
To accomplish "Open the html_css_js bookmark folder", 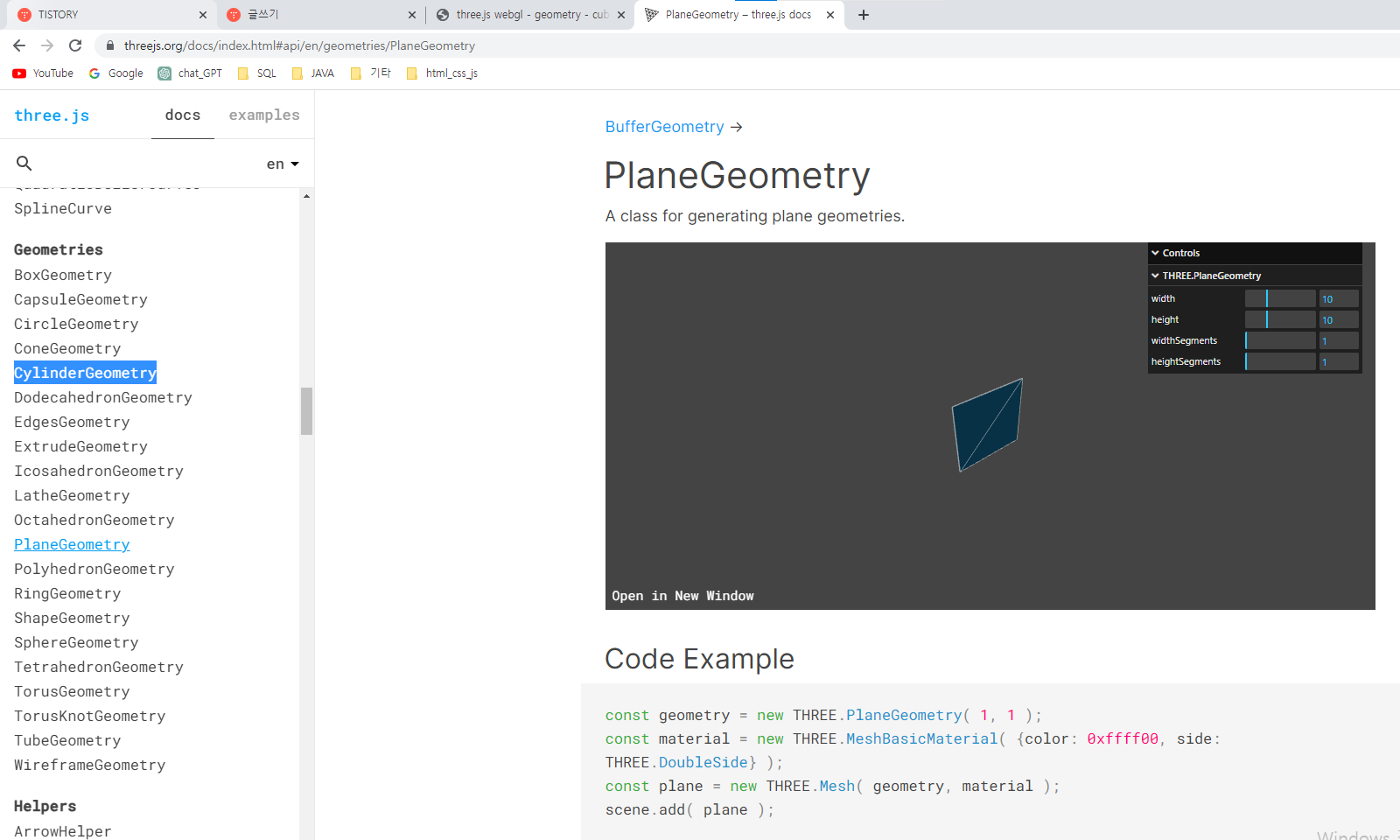I will tap(443, 73).
